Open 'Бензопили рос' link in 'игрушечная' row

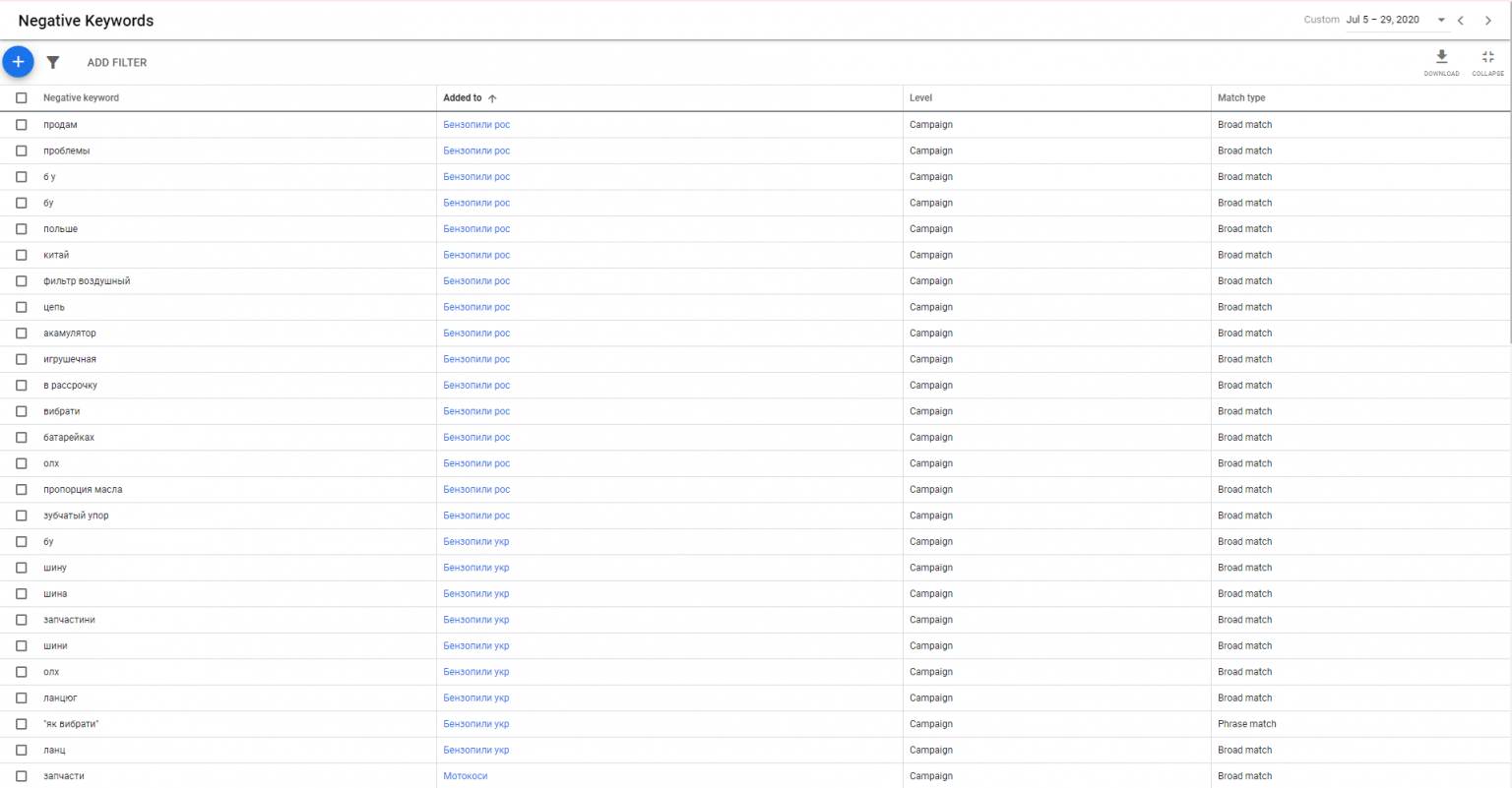tap(476, 359)
